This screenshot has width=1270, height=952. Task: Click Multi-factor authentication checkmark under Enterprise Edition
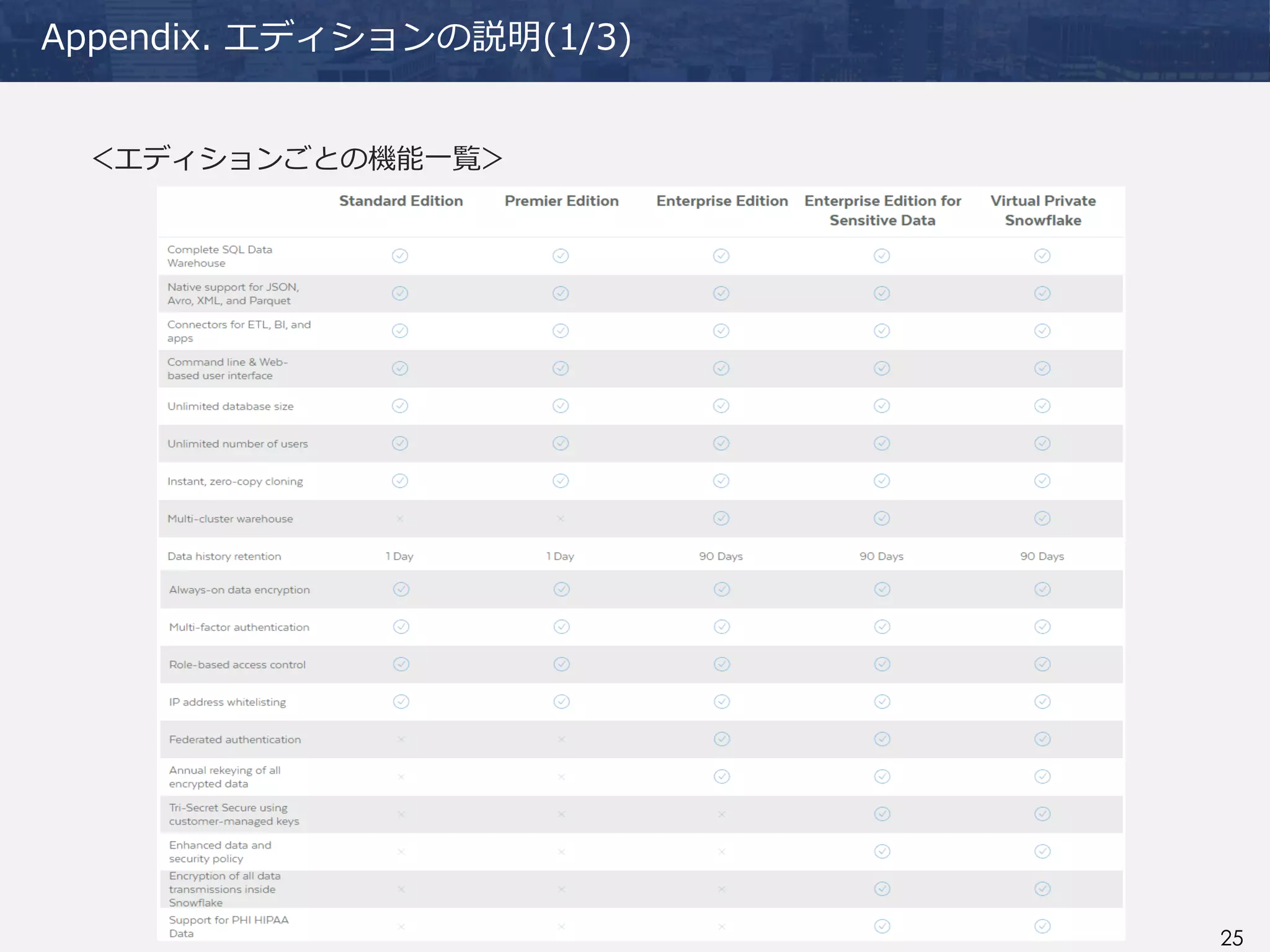coord(722,627)
